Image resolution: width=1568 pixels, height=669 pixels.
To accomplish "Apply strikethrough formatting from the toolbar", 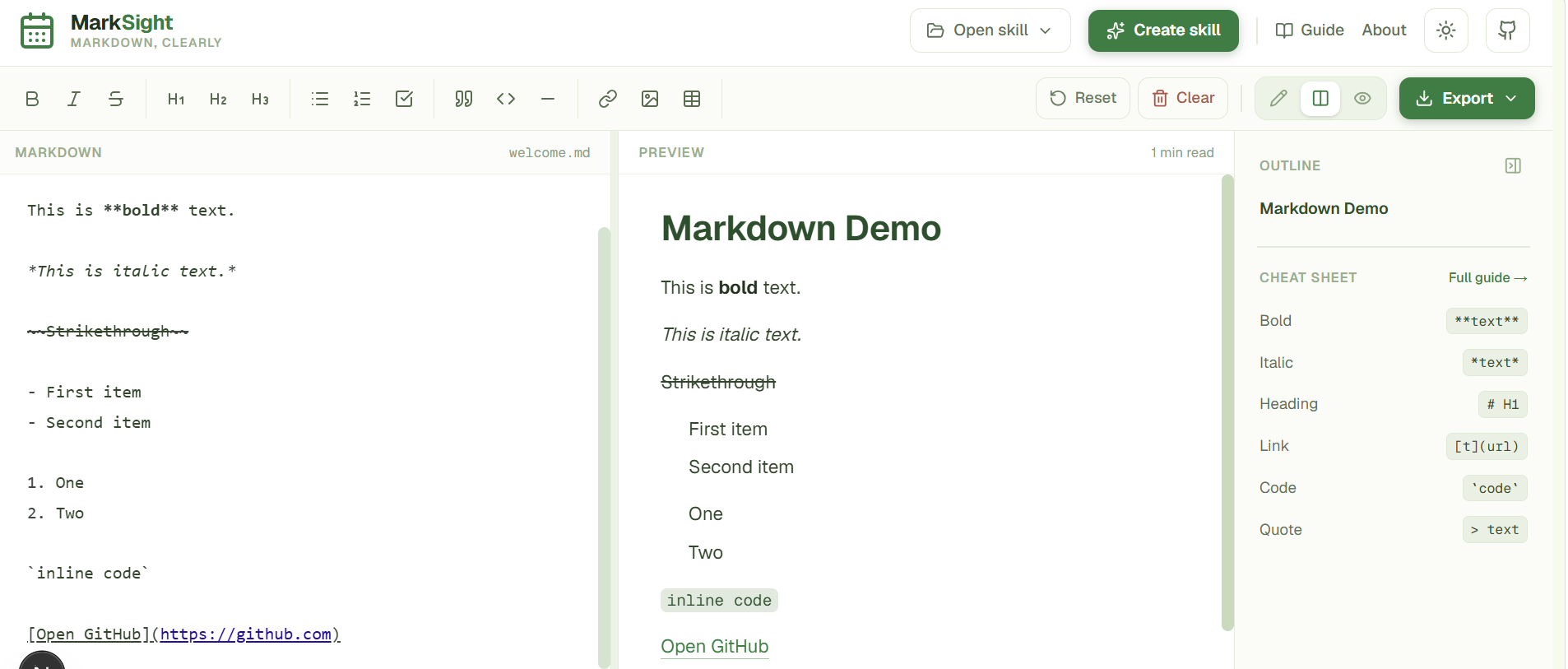I will click(x=116, y=99).
